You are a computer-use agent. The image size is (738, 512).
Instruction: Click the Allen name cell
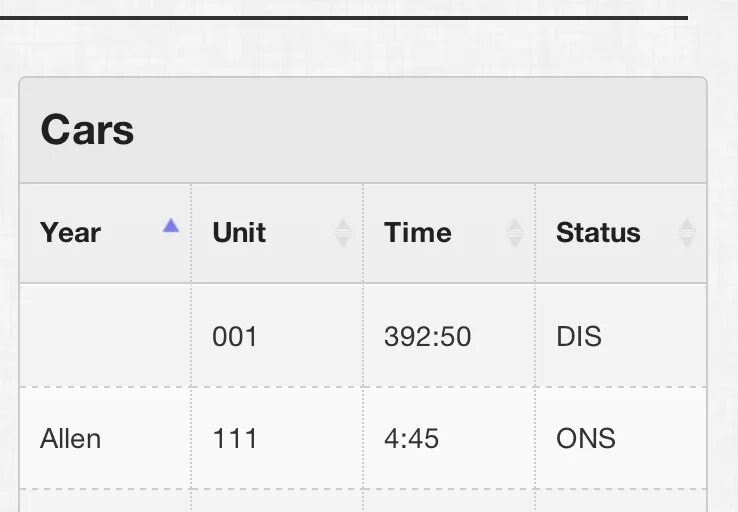(70, 438)
